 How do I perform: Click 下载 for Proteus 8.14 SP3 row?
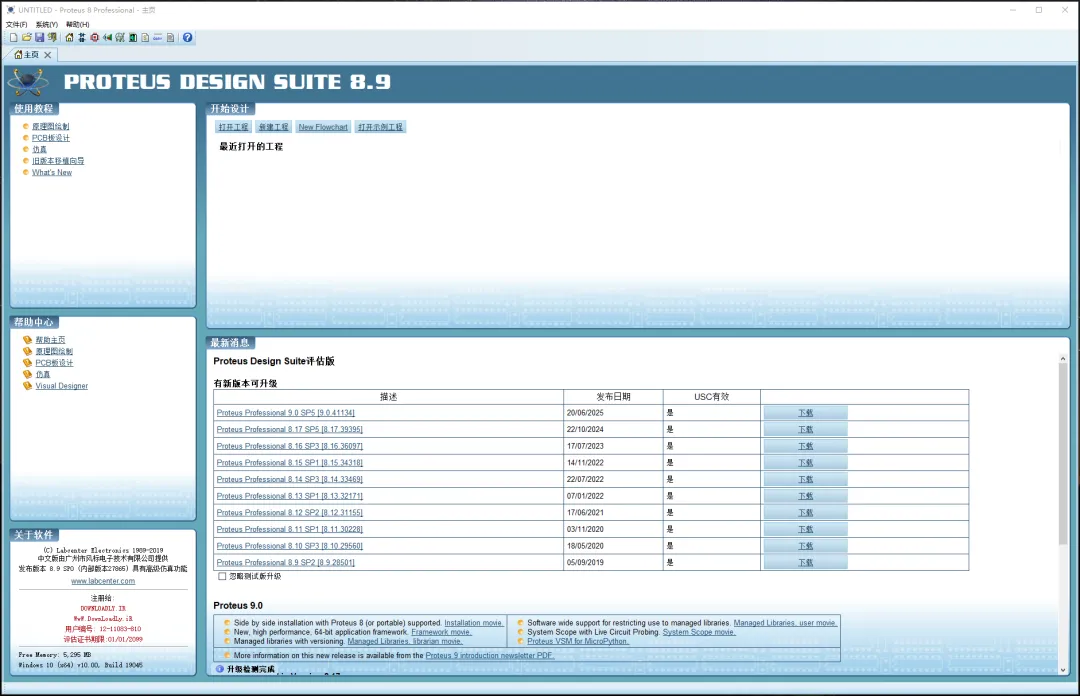click(805, 479)
